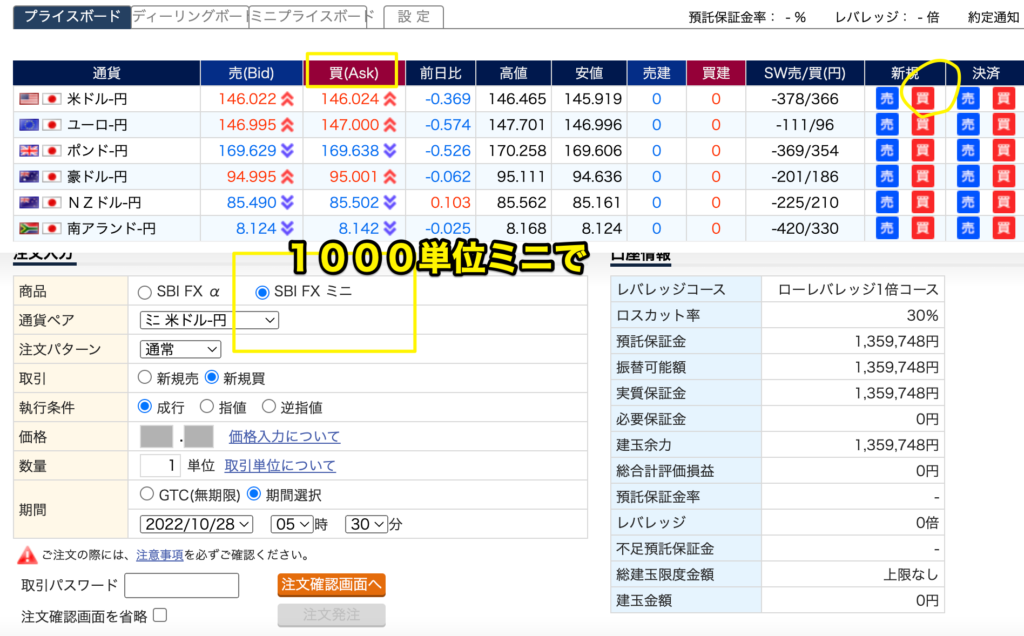Click new buy icon for ポンド-円
1024x636 pixels.
922,151
